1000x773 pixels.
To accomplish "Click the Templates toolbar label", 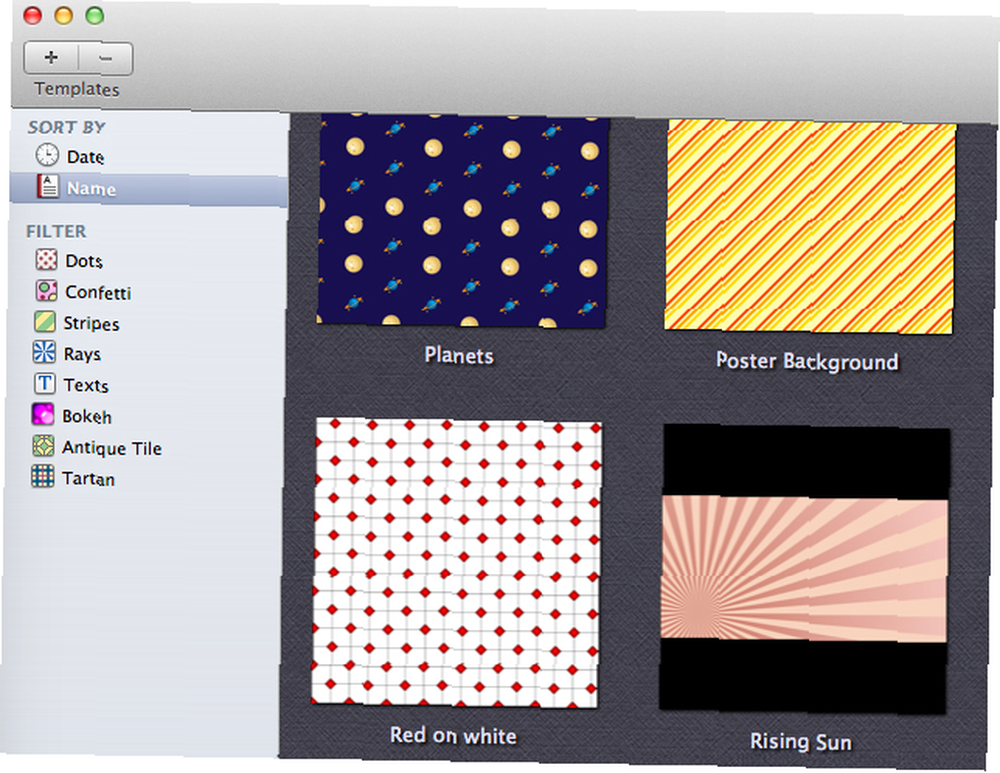I will pyautogui.click(x=77, y=89).
